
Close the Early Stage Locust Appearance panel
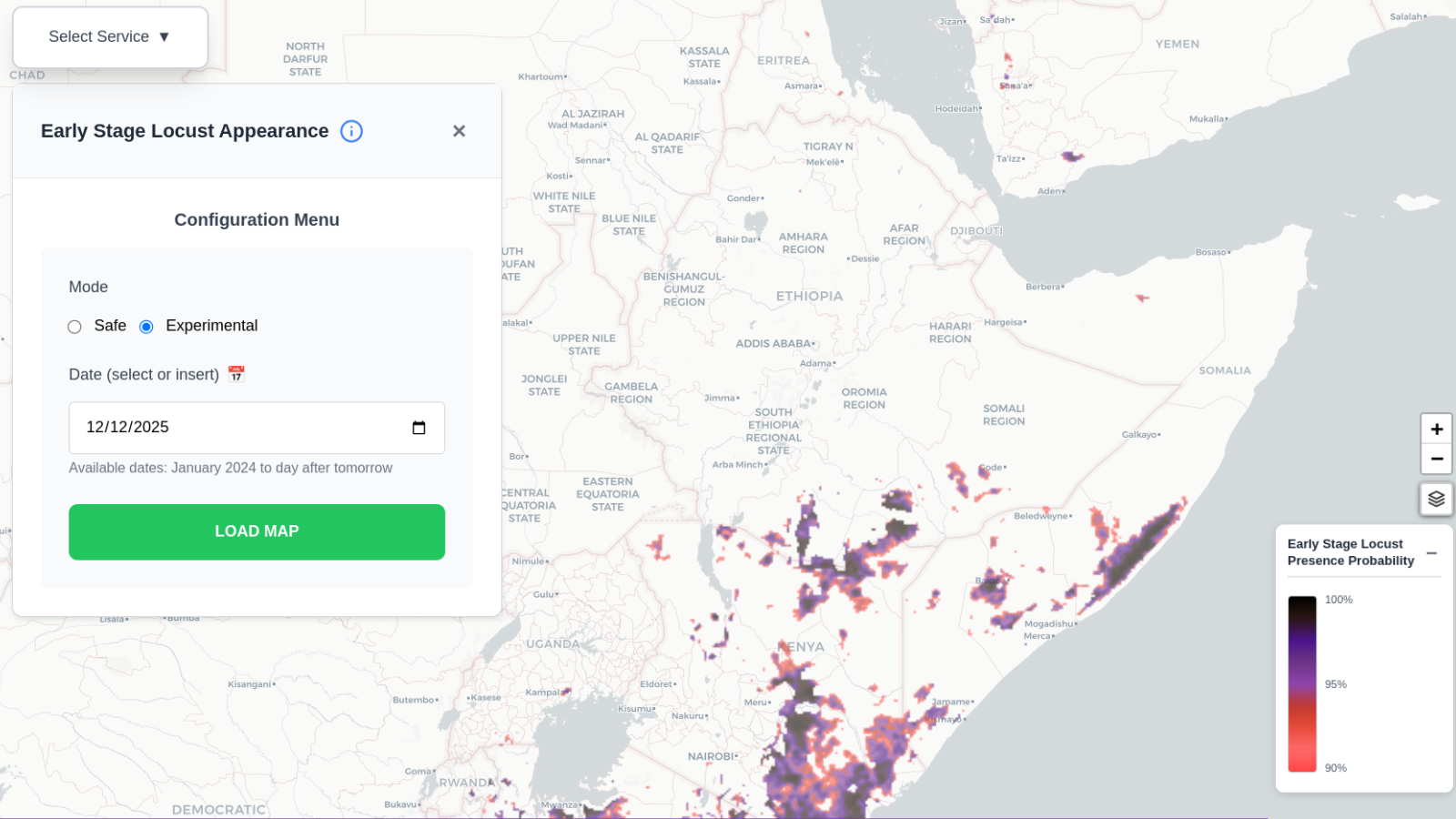pyautogui.click(x=459, y=131)
